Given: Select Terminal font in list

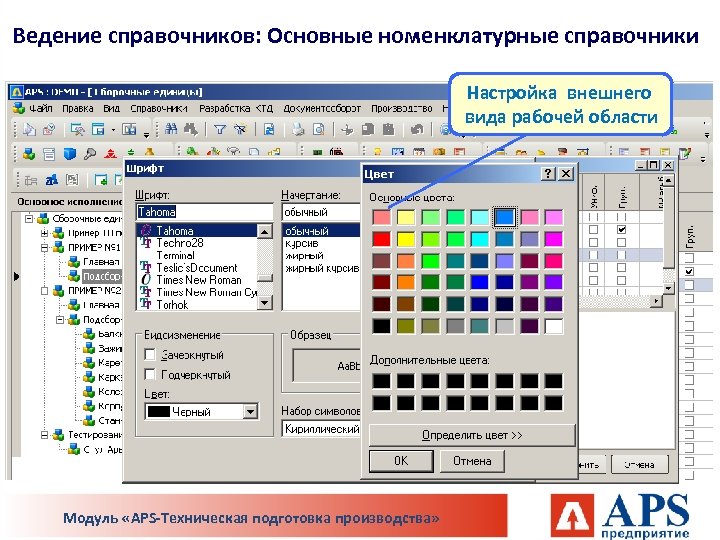Looking at the screenshot, I should tap(175, 255).
